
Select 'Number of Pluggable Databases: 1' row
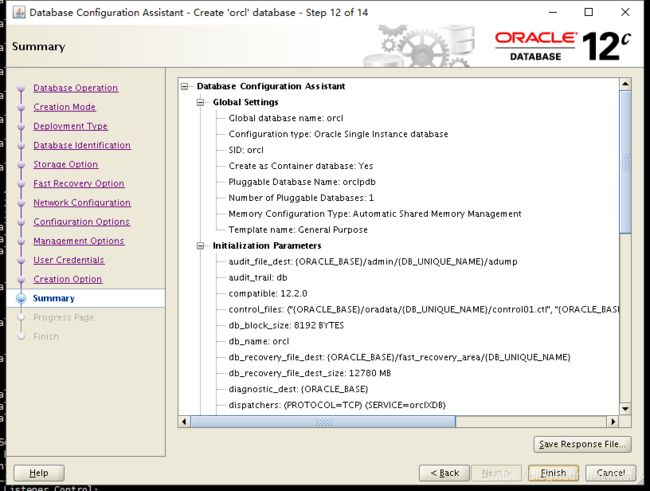(301, 198)
